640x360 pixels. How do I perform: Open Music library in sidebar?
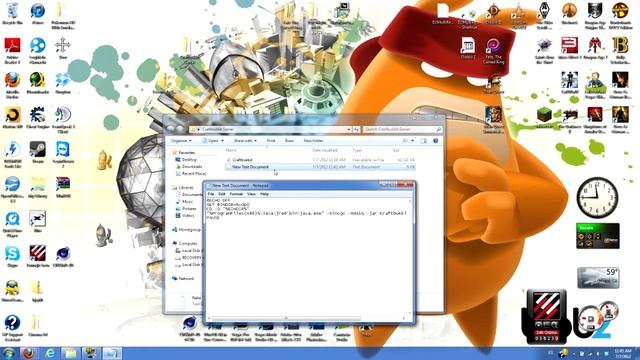pyautogui.click(x=187, y=202)
